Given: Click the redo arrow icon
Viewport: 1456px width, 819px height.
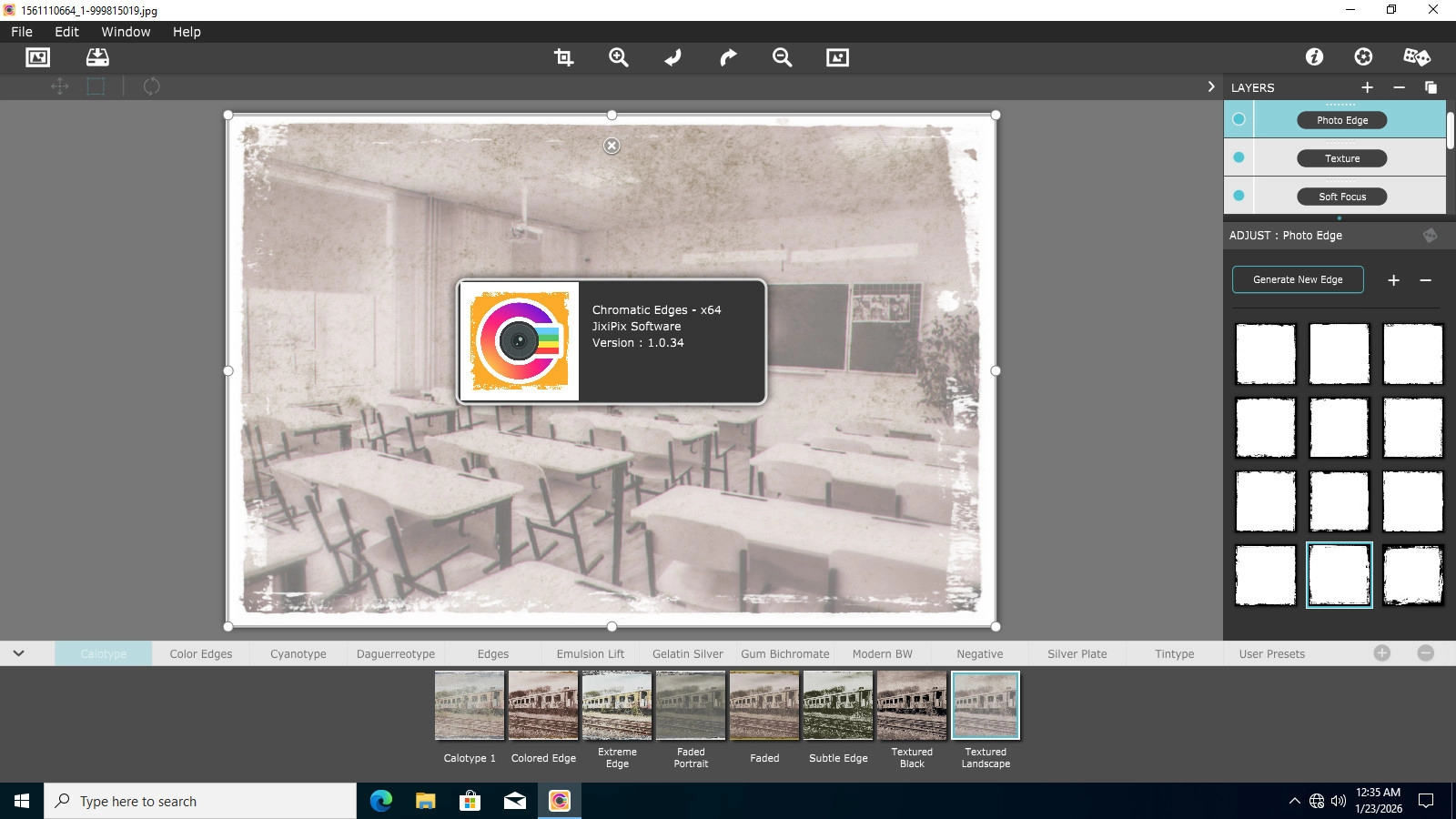Looking at the screenshot, I should click(728, 57).
